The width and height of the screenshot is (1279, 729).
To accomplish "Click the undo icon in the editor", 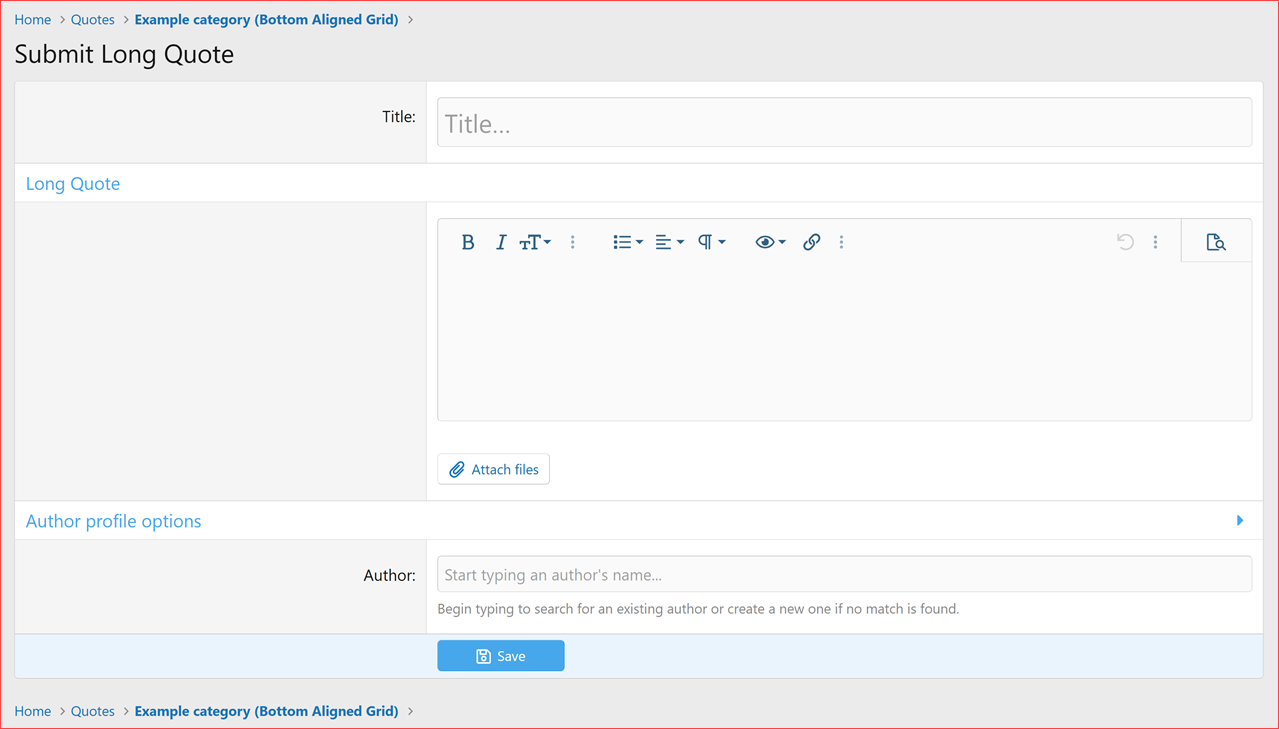I will pyautogui.click(x=1125, y=241).
